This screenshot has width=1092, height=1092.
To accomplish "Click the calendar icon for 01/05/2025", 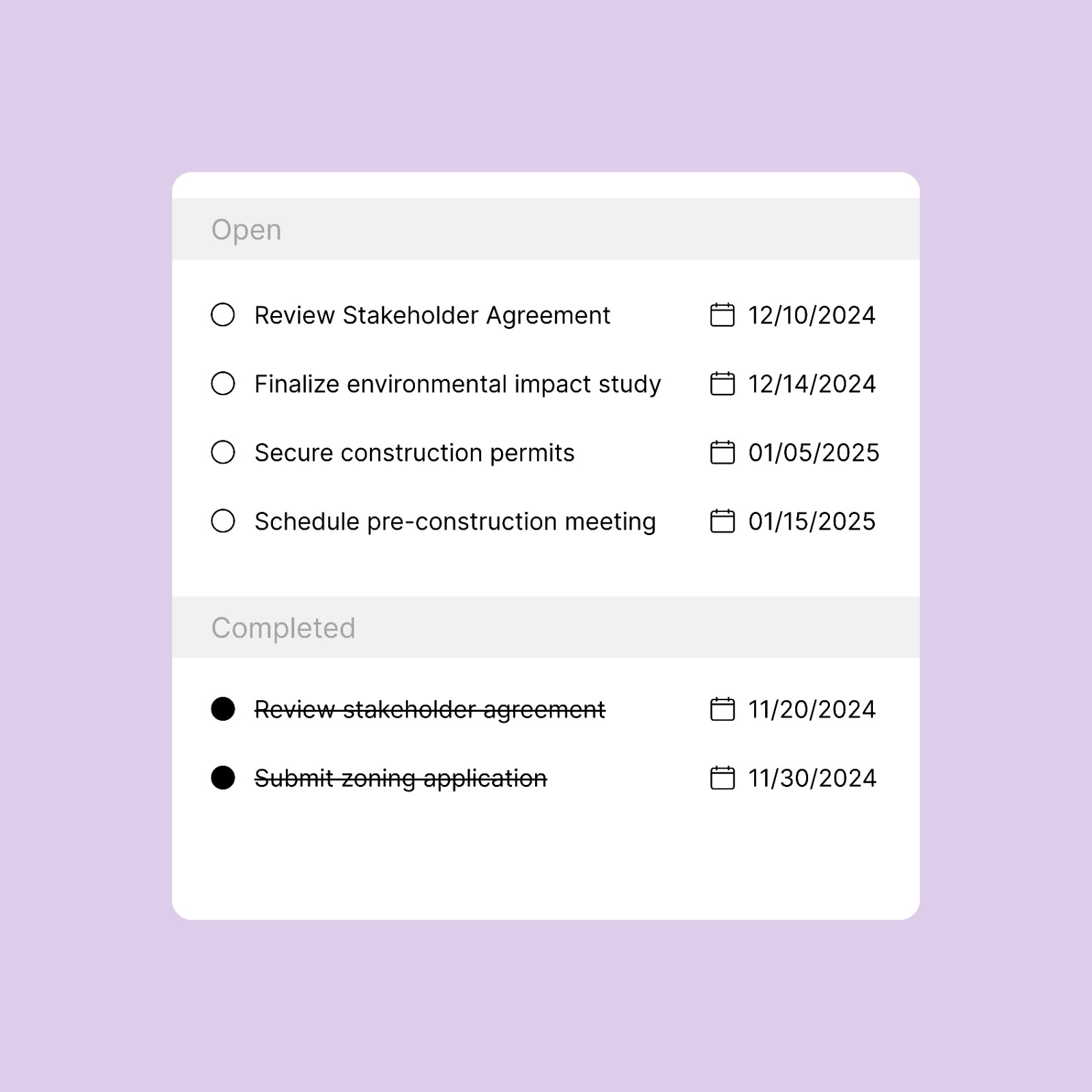I will 722,452.
